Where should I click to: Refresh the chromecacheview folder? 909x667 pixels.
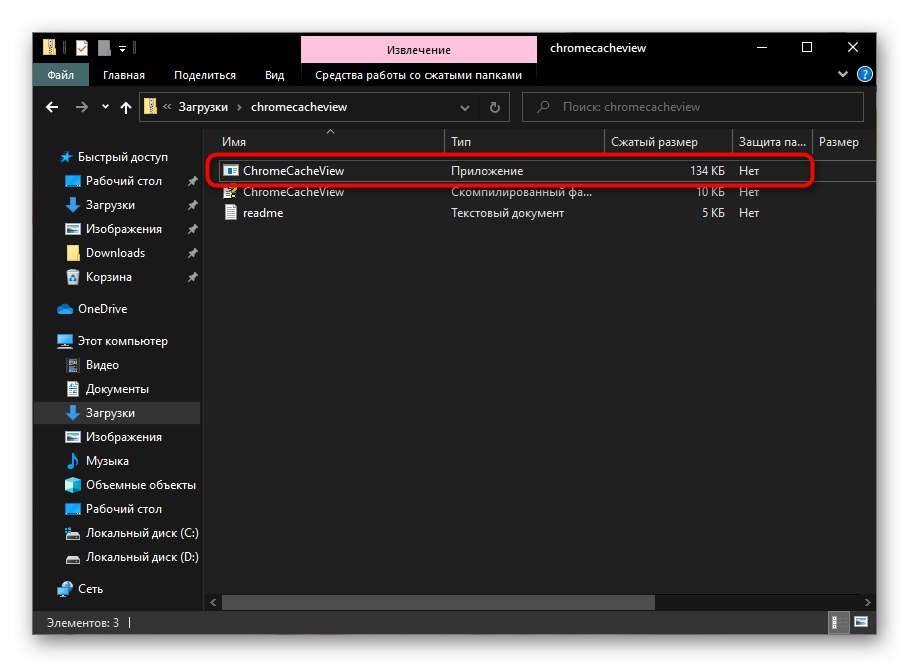click(495, 107)
